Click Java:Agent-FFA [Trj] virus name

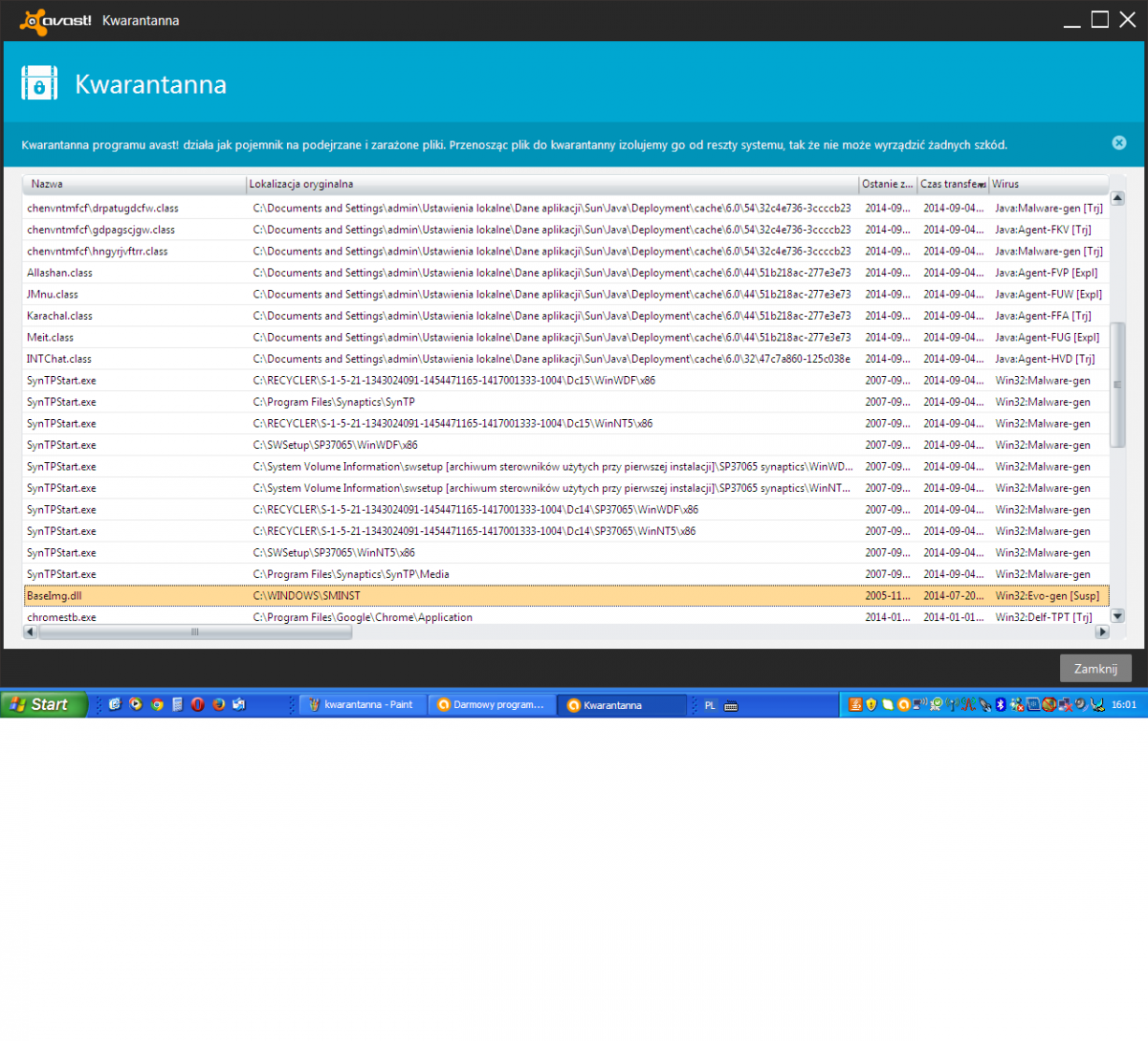pyautogui.click(x=1043, y=316)
